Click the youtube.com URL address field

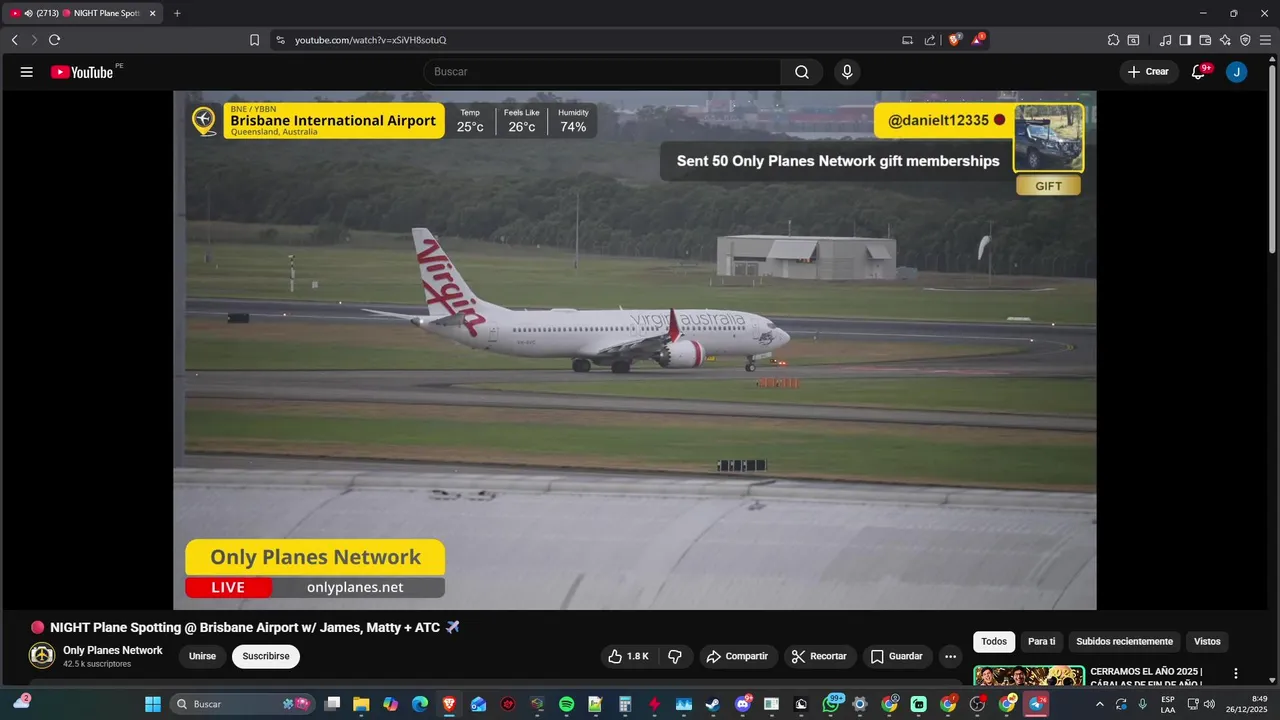pyautogui.click(x=371, y=40)
